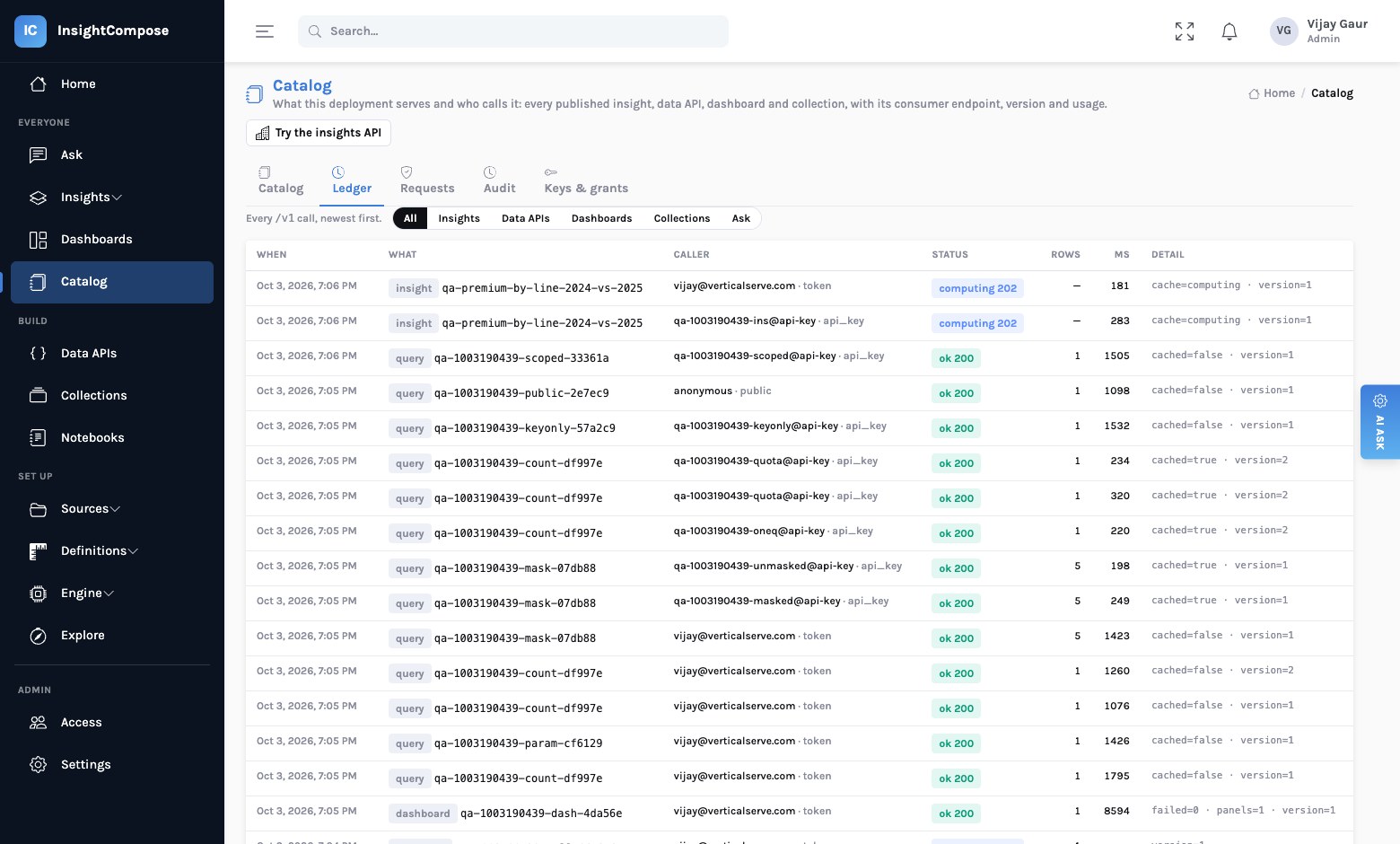
Task: Expand the Engine sidebar chevron
Action: coord(109,593)
